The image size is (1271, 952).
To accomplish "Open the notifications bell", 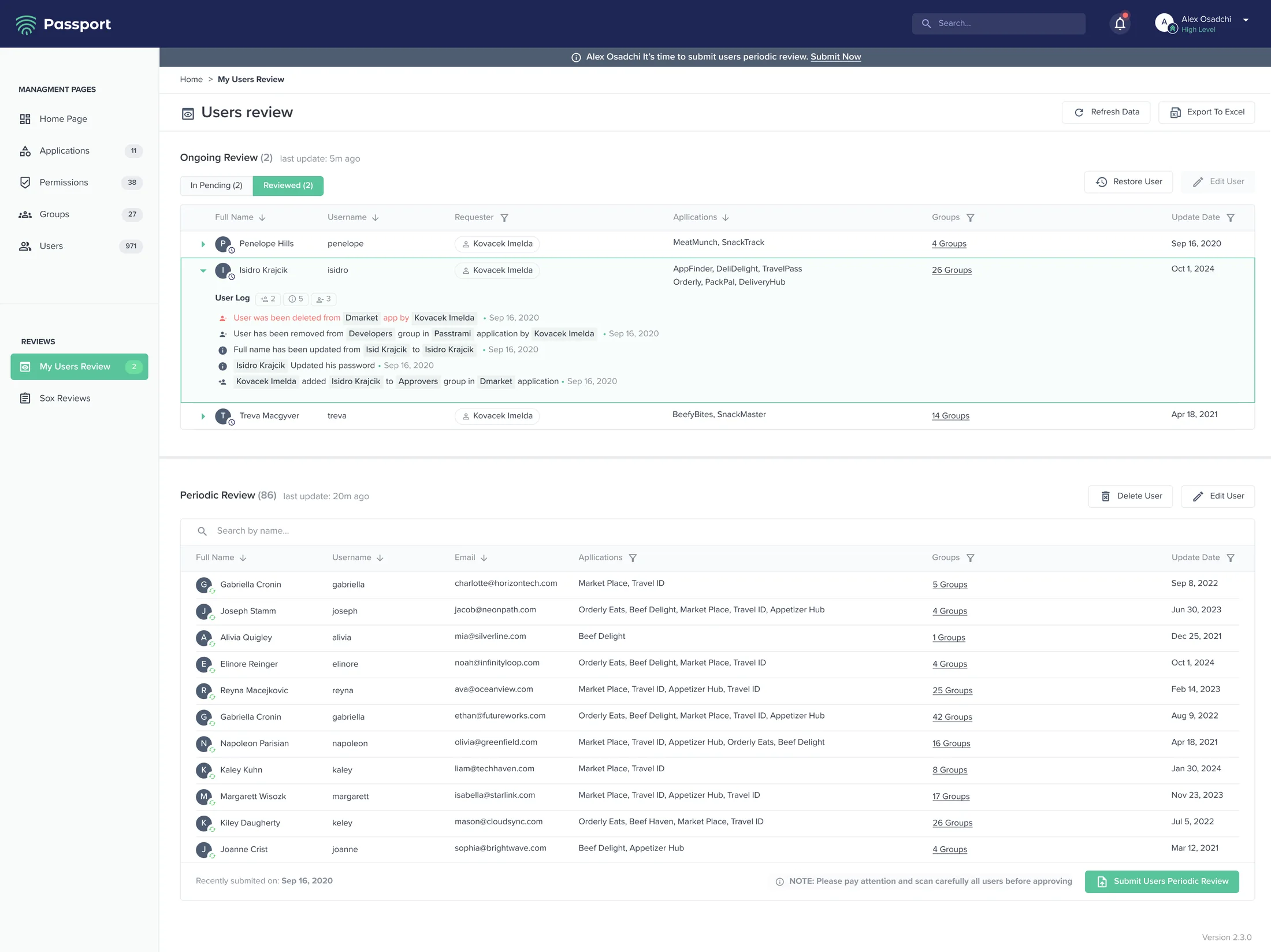I will click(1120, 24).
